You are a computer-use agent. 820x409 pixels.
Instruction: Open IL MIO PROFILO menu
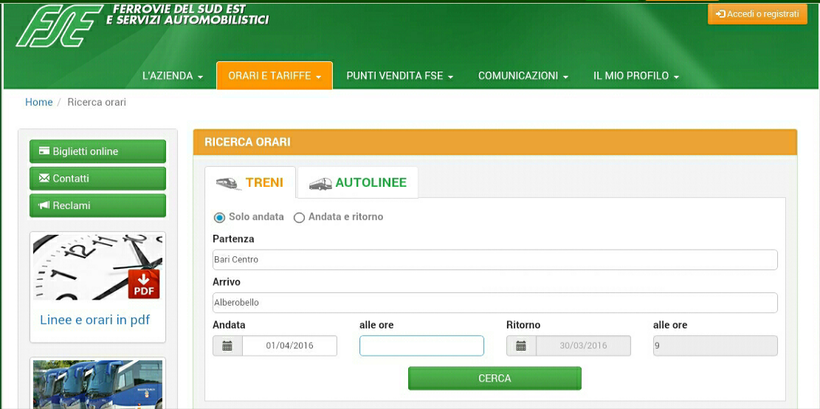click(x=636, y=76)
